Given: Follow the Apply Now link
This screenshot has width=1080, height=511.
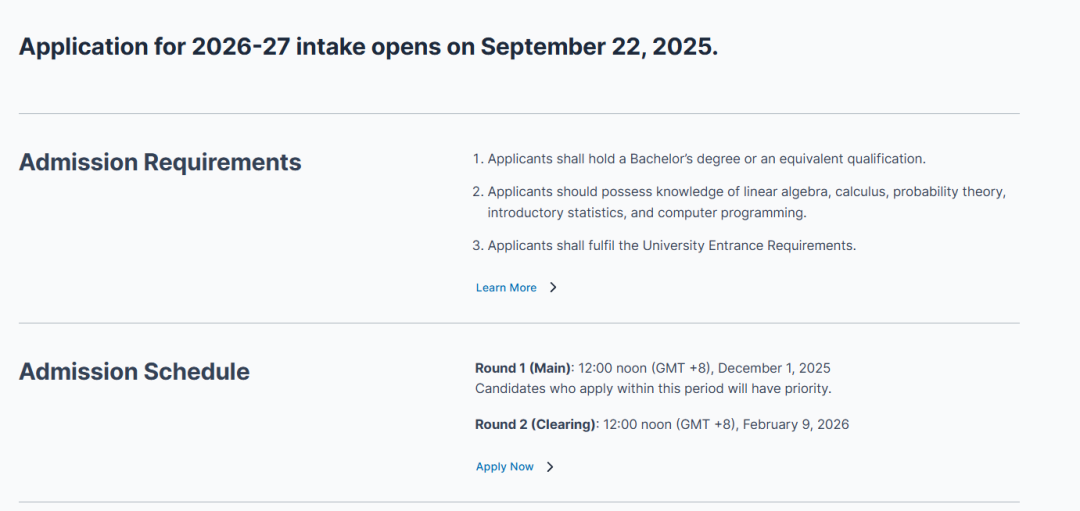Looking at the screenshot, I should 505,467.
